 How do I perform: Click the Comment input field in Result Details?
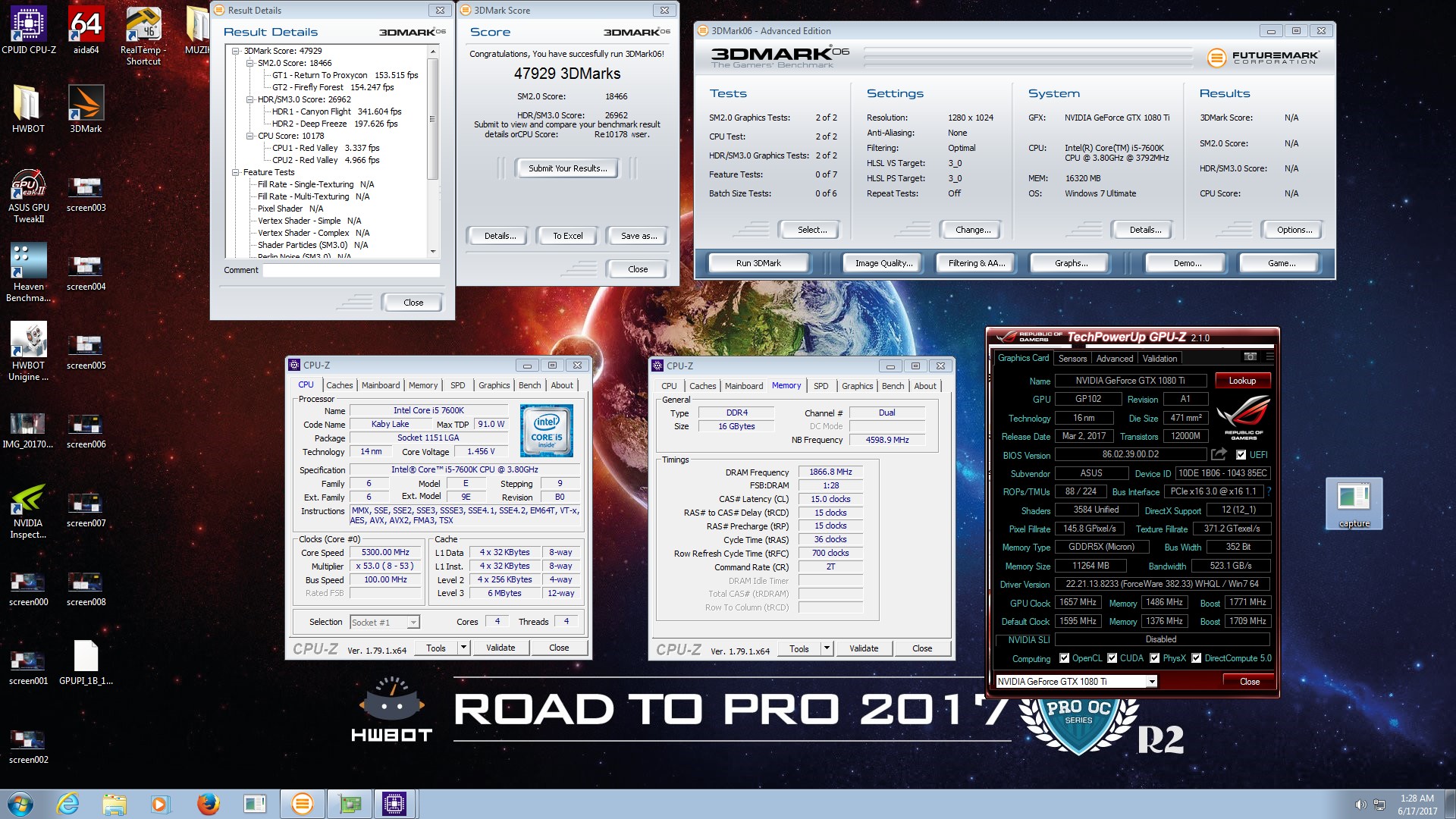[x=351, y=270]
